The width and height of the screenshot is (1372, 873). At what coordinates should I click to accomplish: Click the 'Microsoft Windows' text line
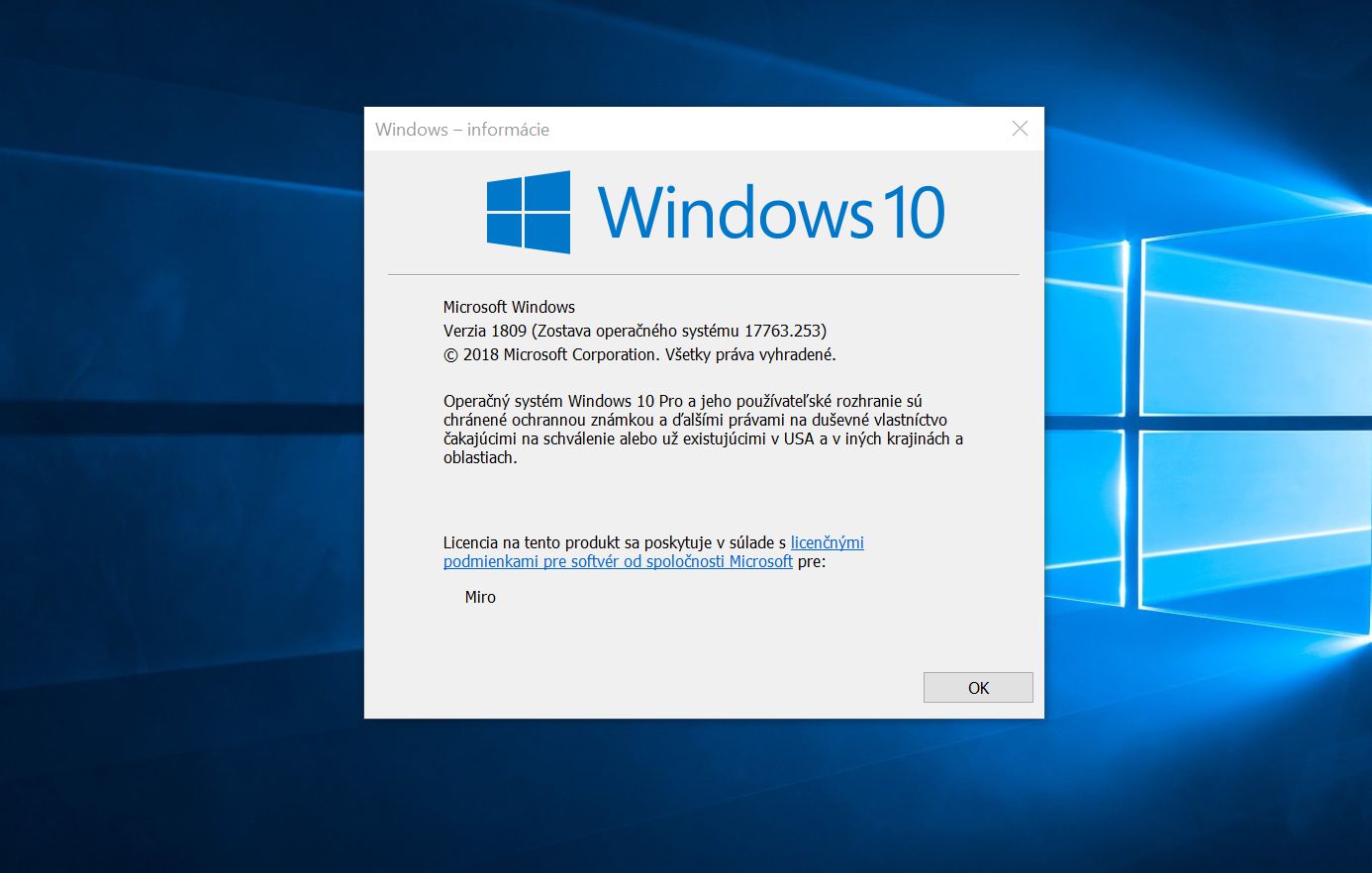coord(509,307)
